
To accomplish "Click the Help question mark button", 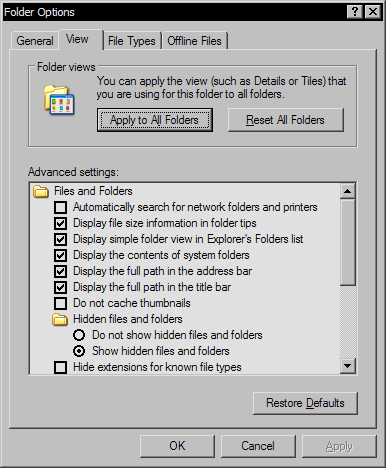I will pyautogui.click(x=355, y=12).
